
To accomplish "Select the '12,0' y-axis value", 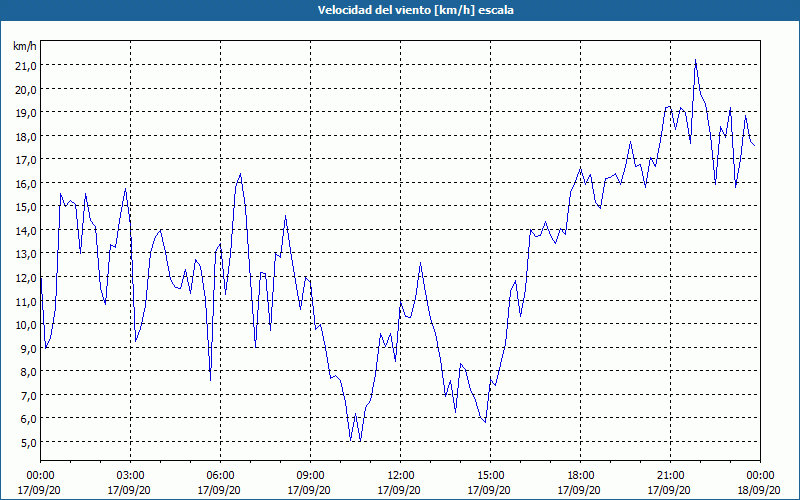I will tap(25, 278).
